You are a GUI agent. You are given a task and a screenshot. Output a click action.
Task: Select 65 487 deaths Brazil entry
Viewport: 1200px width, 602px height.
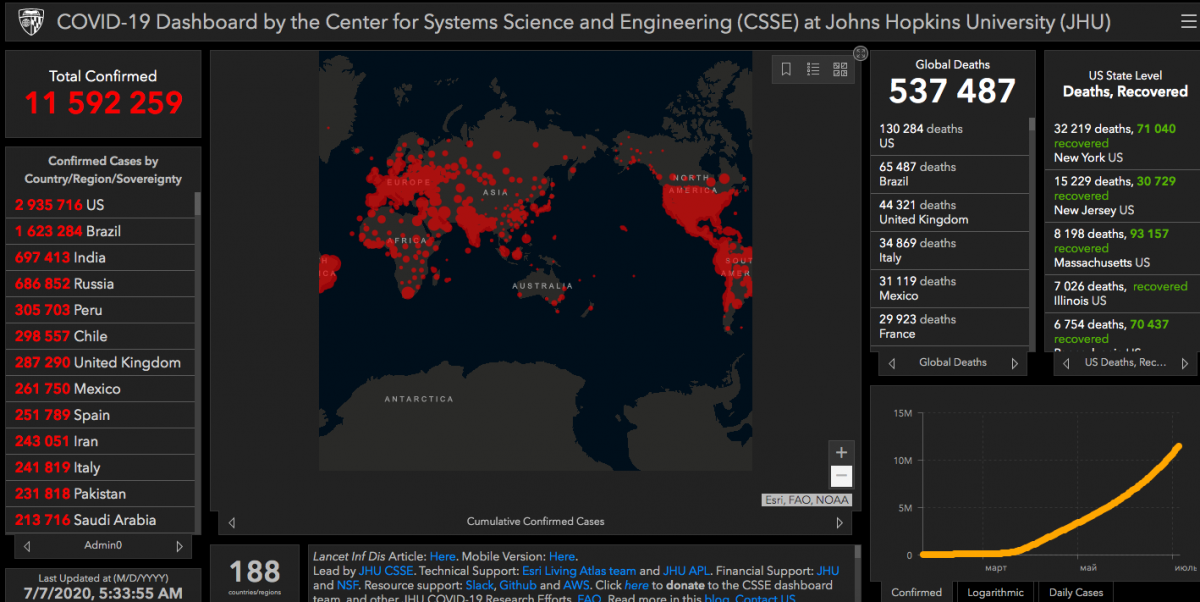[950, 174]
